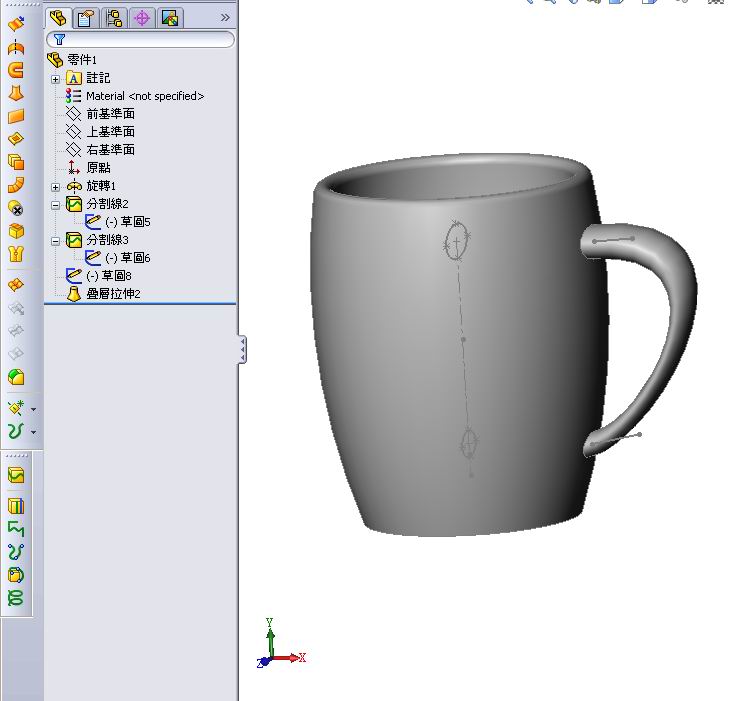729x701 pixels.
Task: Click the rollback bar below 疊層拉伸2
Action: coord(140,304)
